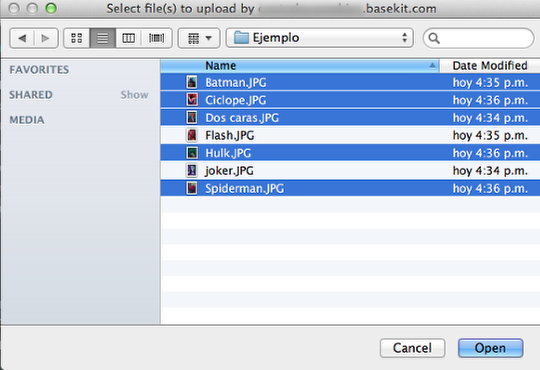
Task: Click the Flash.JPG file name
Action: (x=230, y=135)
